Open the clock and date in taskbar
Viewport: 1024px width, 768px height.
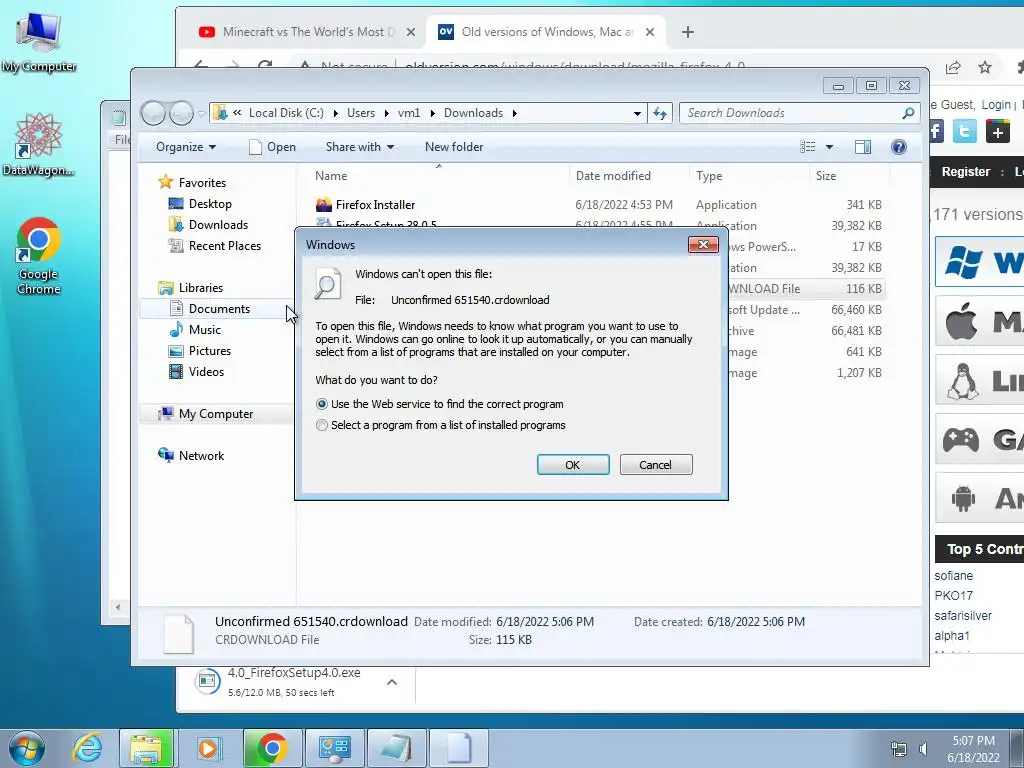point(973,749)
